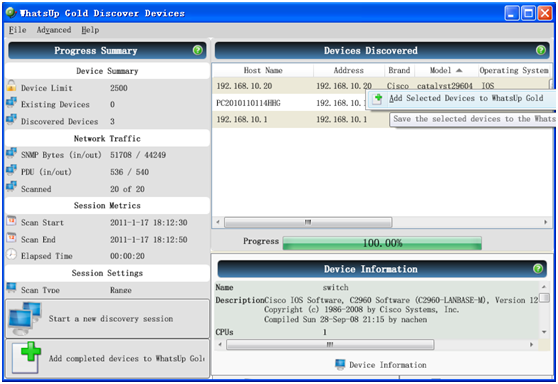Screen dimensions: 558x384
Task: Click the Scan Start calendar icon
Action: [x=11, y=221]
